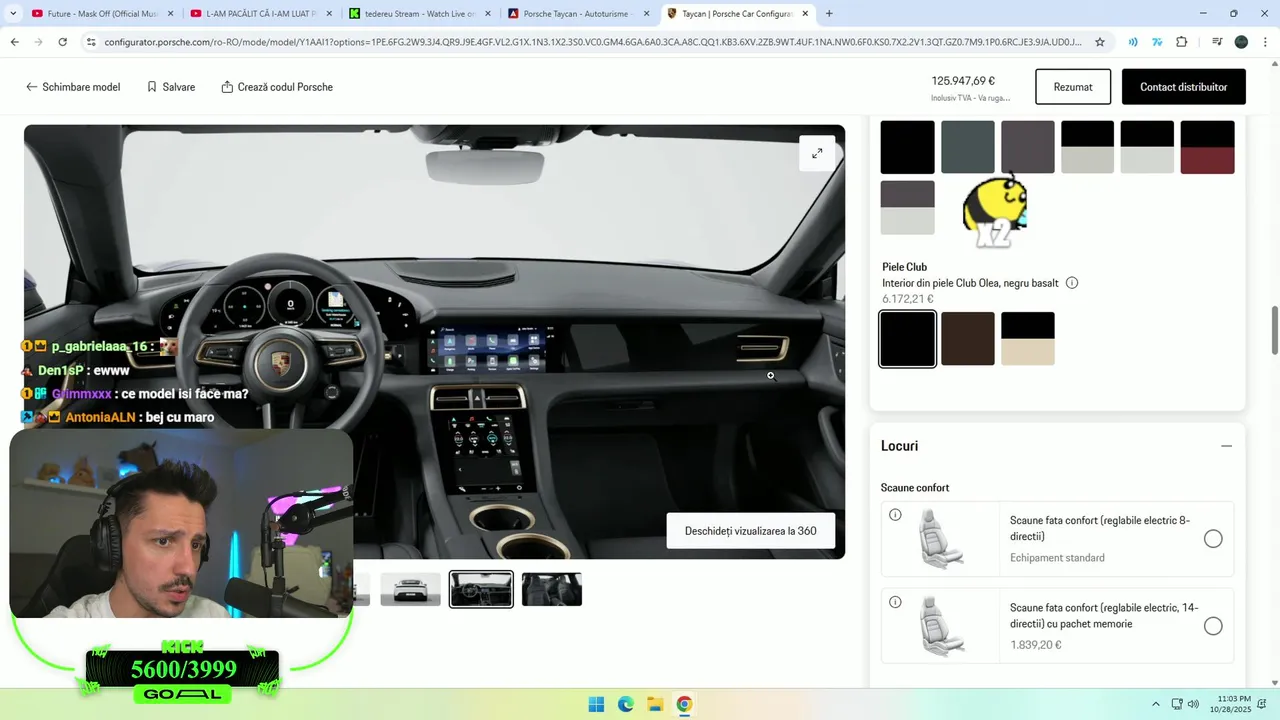Image resolution: width=1280 pixels, height=720 pixels.
Task: Go back via Schimbare model
Action: [73, 87]
